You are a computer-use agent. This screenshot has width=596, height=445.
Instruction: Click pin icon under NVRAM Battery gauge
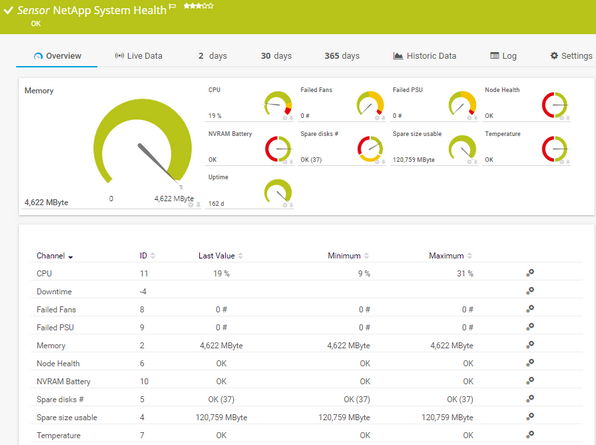[x=291, y=162]
